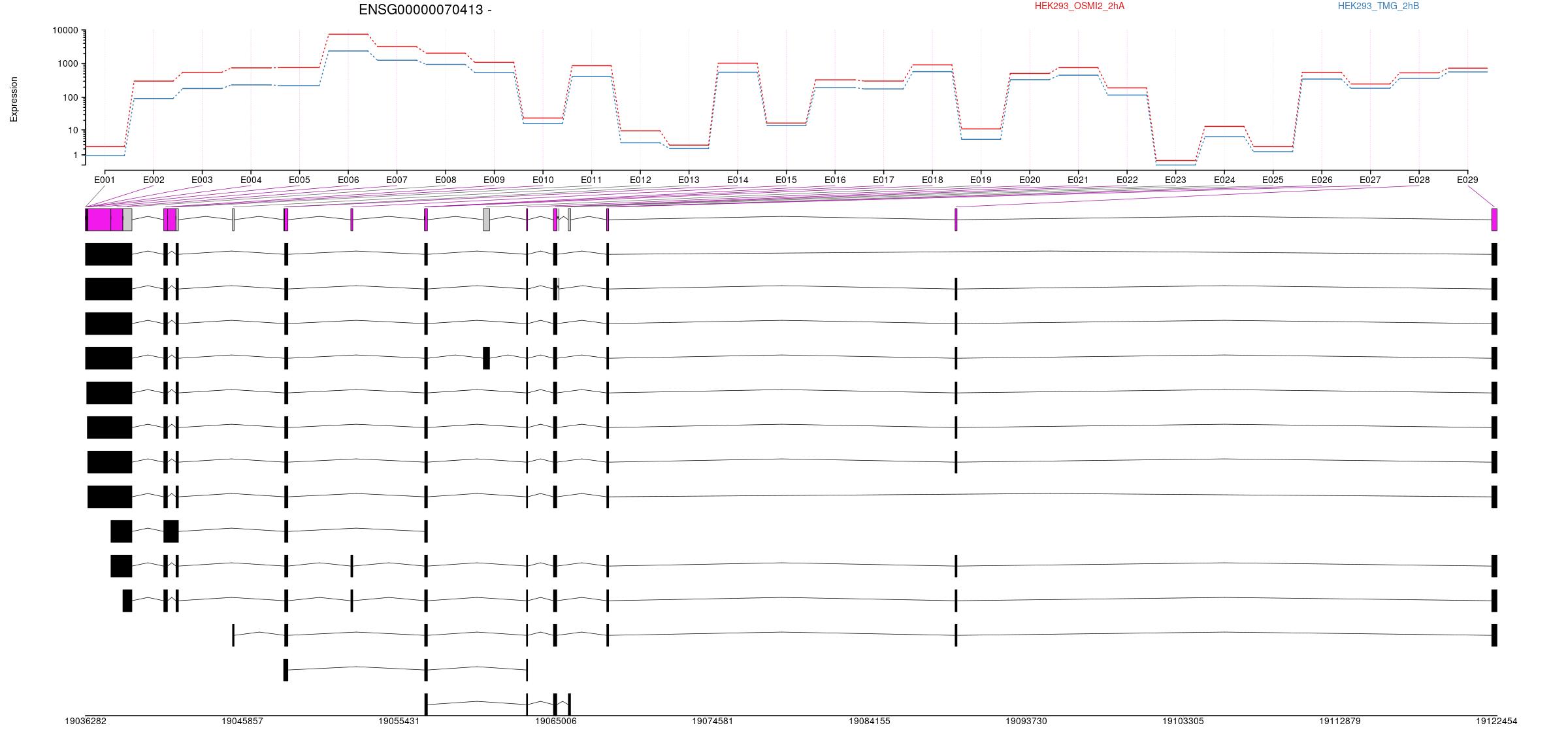Click exon label E016
This screenshot has height=732, width=1568.
point(835,180)
